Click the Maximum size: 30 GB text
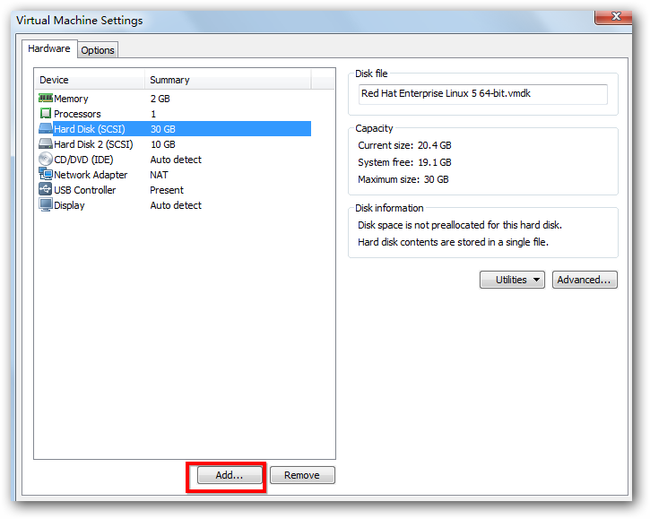This screenshot has width=650, height=519. click(x=403, y=179)
